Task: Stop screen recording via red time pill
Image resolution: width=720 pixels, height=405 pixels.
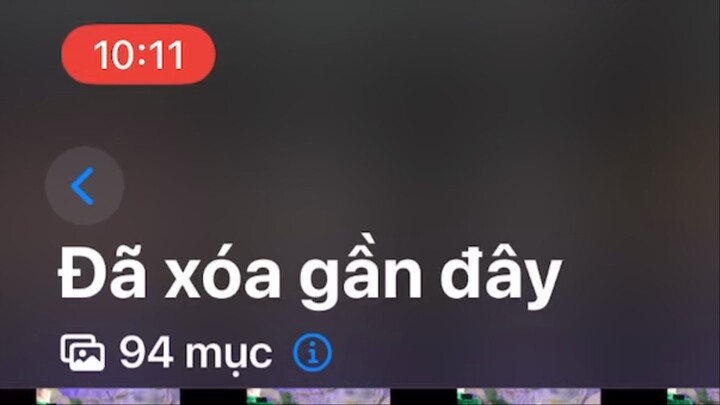Action: (138, 54)
